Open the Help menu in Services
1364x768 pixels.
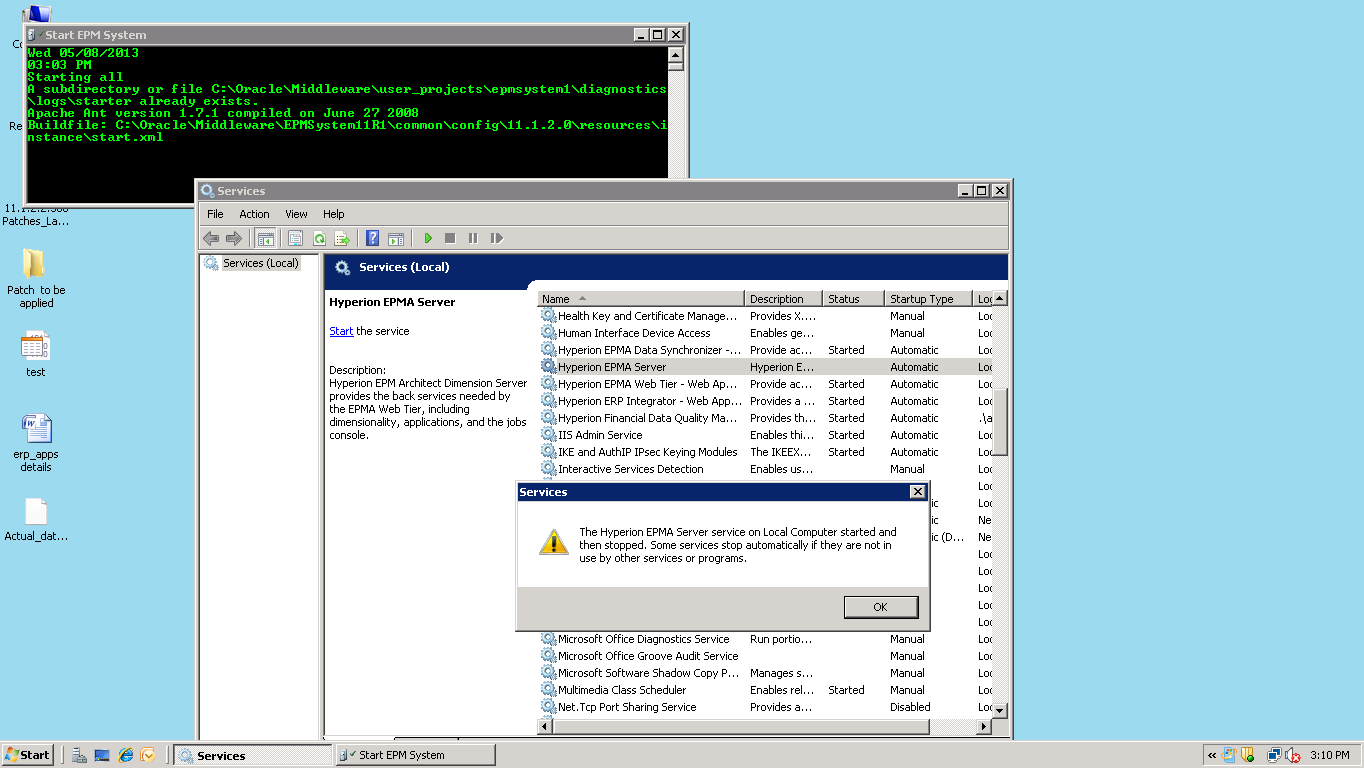point(333,214)
